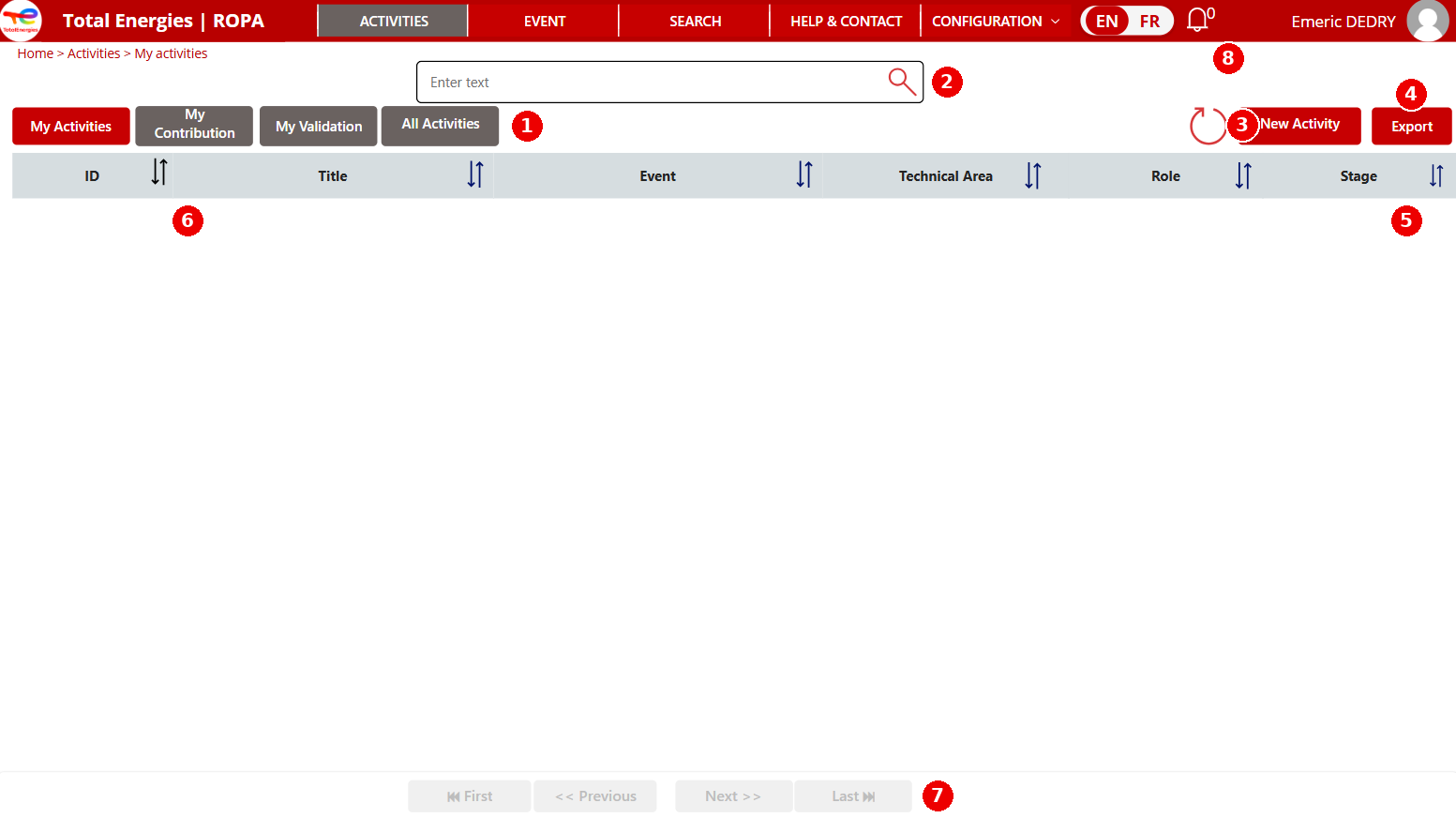Go to the First page

point(470,796)
